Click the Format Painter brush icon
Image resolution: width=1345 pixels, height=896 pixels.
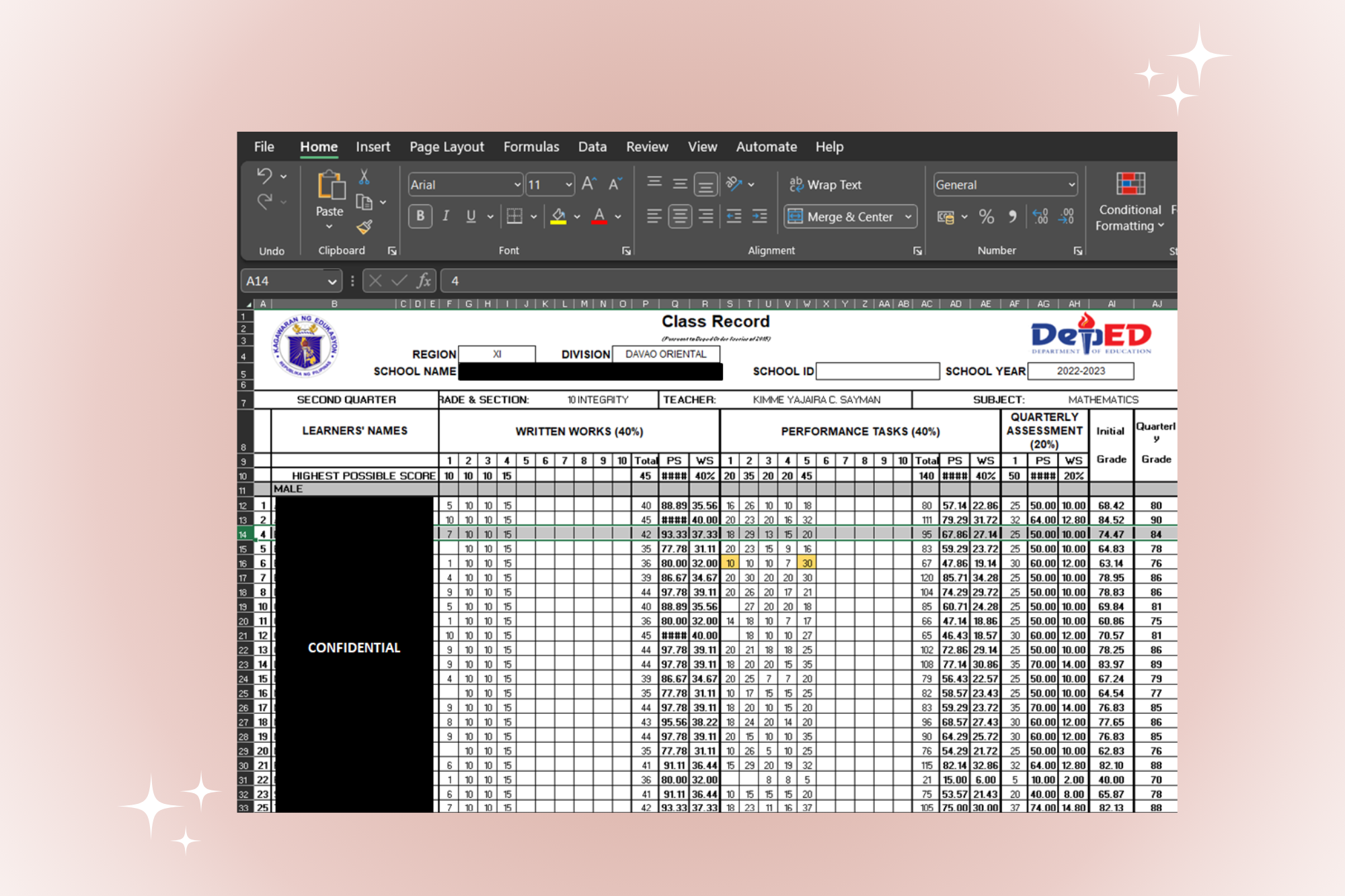point(366,227)
